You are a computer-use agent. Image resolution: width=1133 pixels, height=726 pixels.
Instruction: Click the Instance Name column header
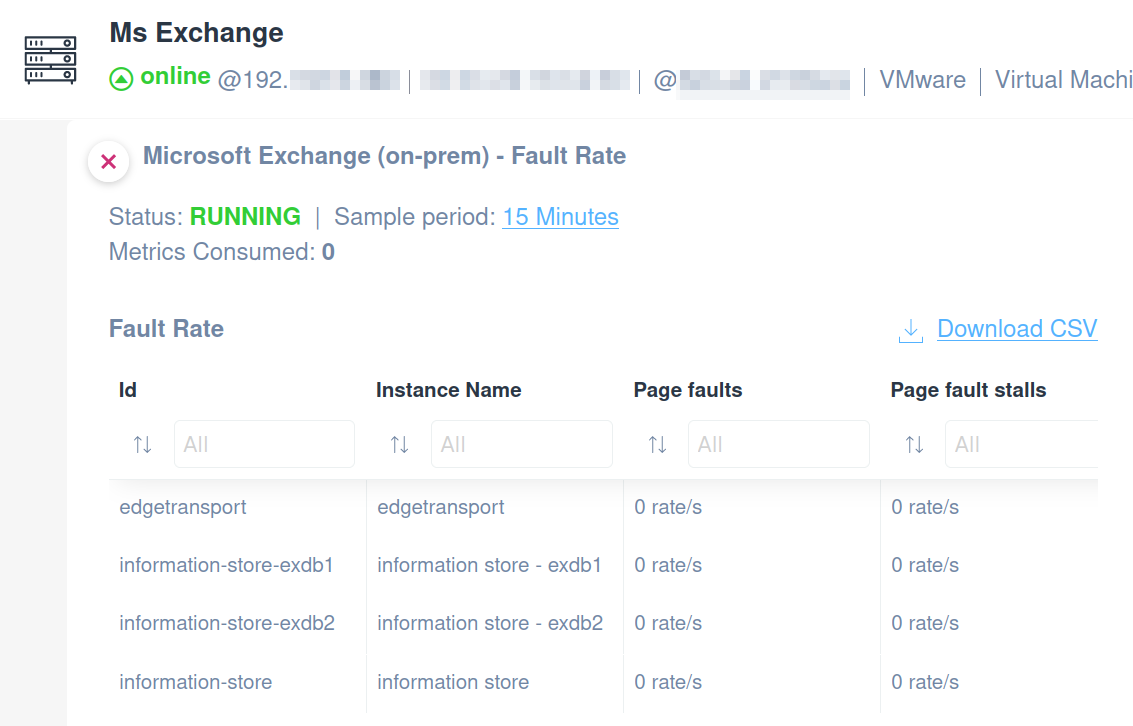449,390
